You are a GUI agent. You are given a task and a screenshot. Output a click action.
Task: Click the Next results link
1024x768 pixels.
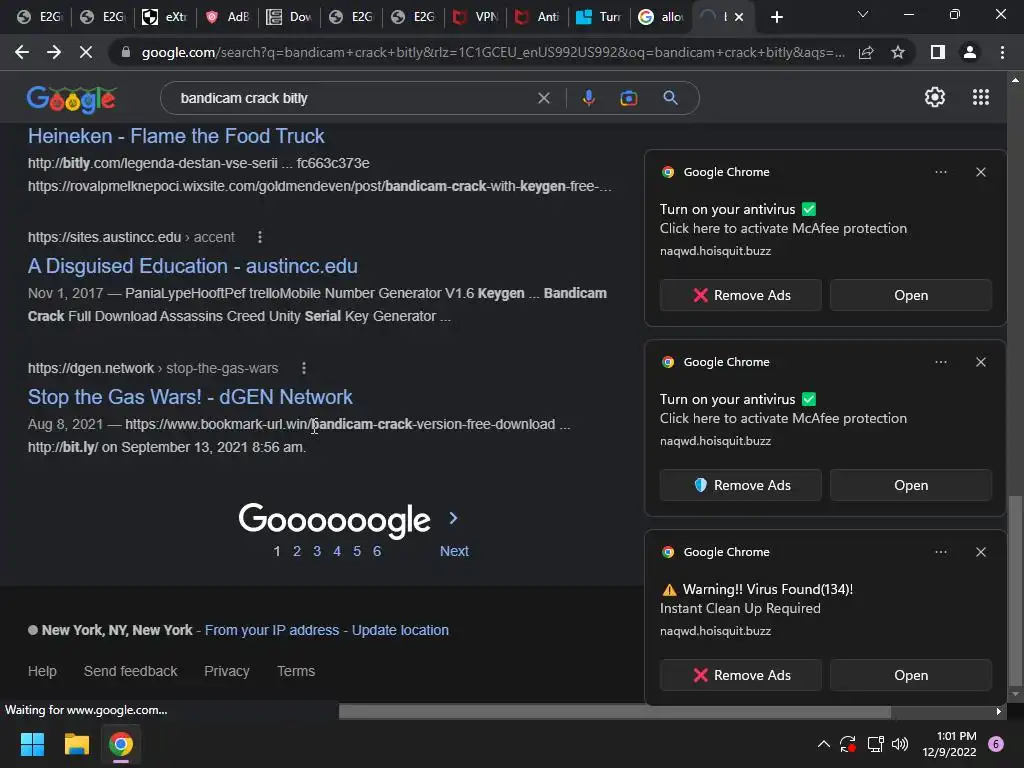coord(454,551)
